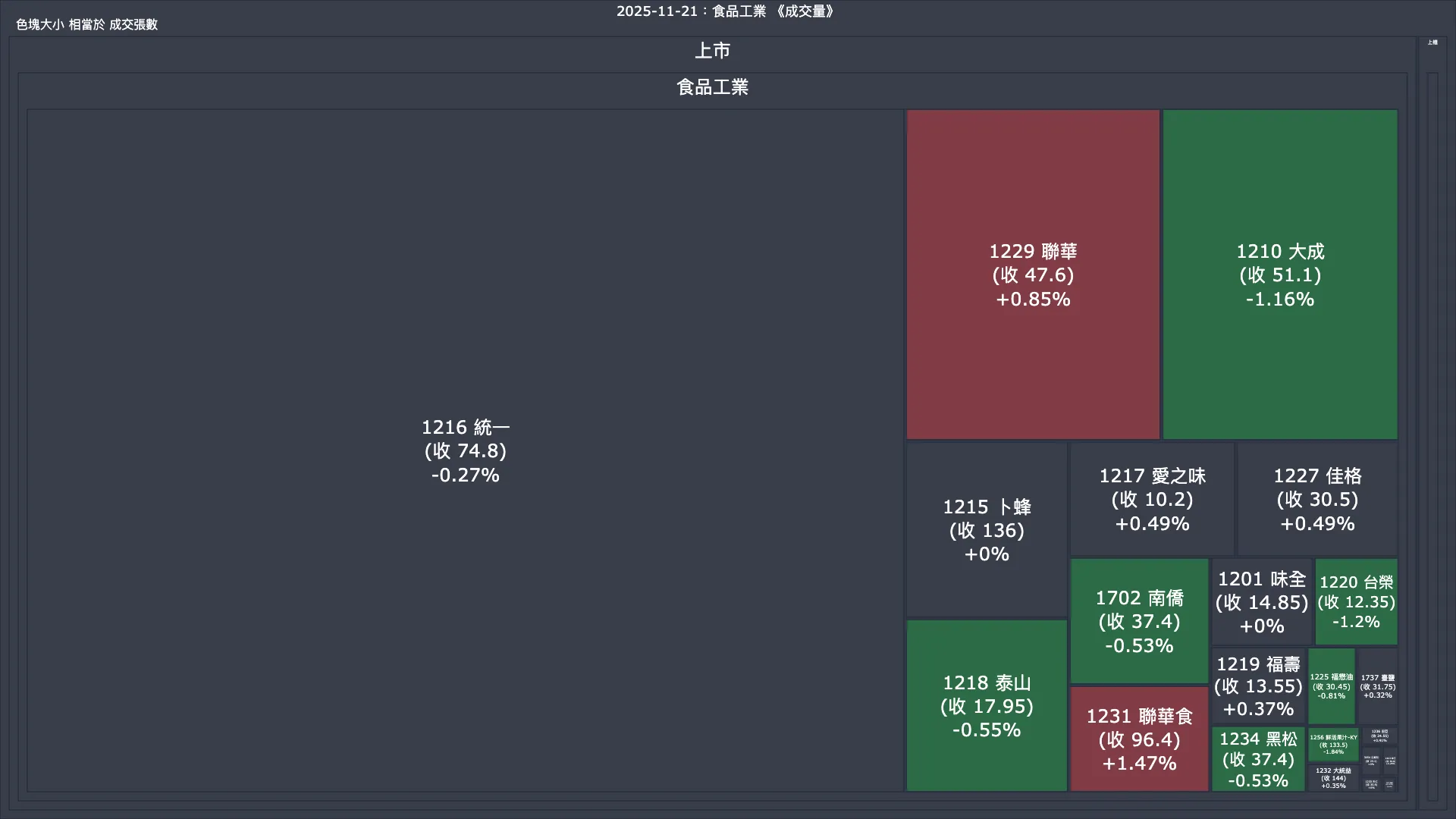Open the 1215 卜蜂 stock block
Screen dimensions: 1456x819
click(x=986, y=530)
